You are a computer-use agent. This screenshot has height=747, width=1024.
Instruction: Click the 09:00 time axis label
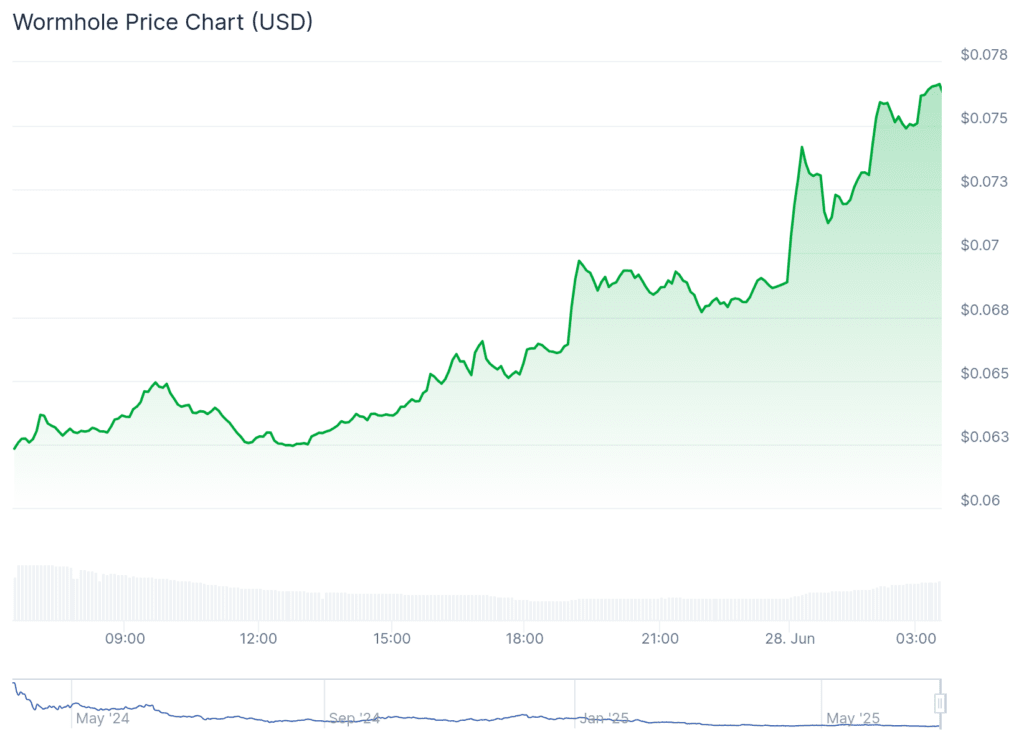coord(126,637)
